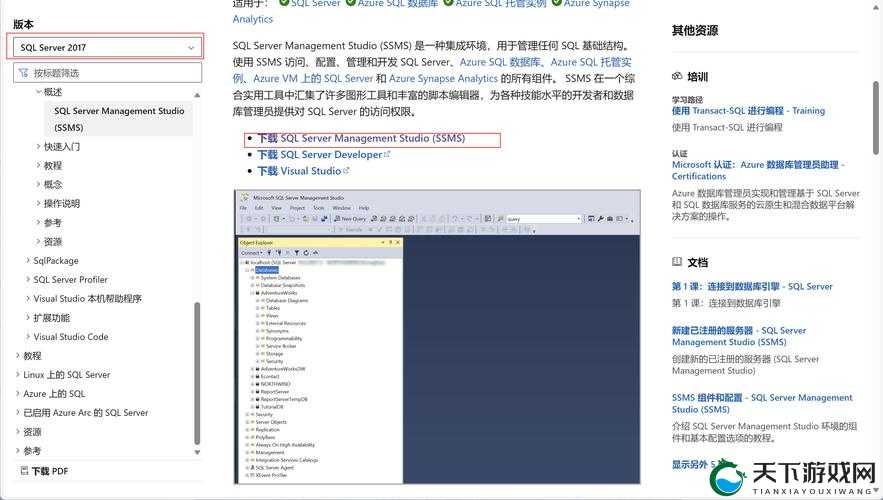Expand Visual Studio 本机帮助程序 node
The width and height of the screenshot is (883, 500).
coord(28,298)
